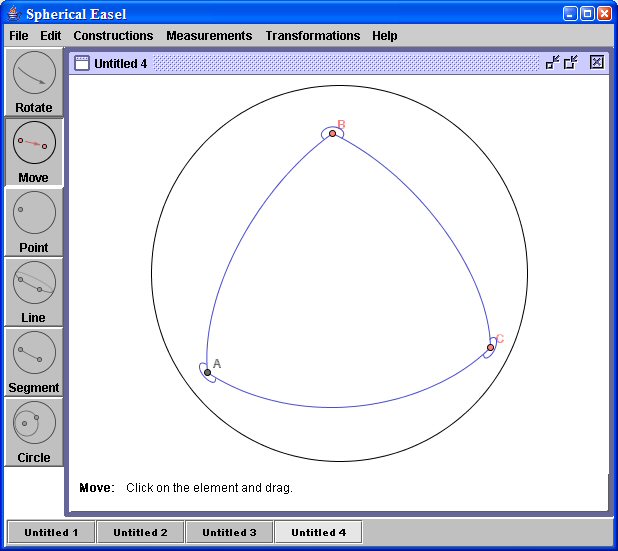Select the Rotate tool

tap(34, 82)
